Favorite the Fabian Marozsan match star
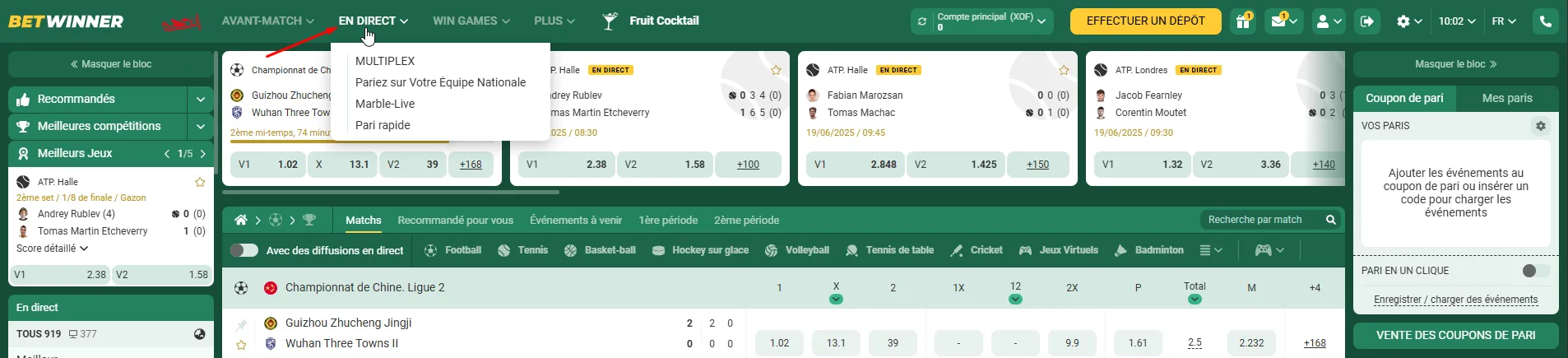1568x358 pixels. click(1064, 71)
